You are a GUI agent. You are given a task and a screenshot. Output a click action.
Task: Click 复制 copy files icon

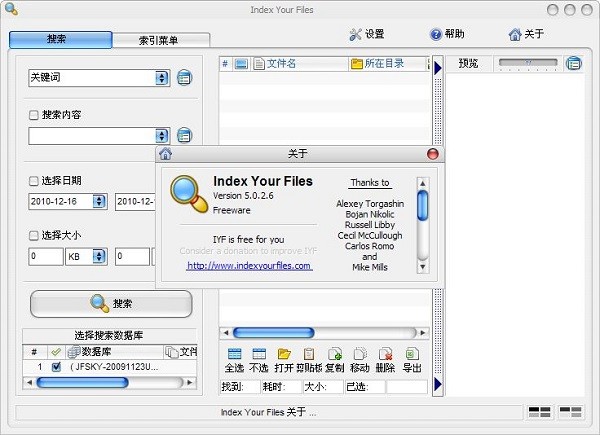tap(335, 354)
